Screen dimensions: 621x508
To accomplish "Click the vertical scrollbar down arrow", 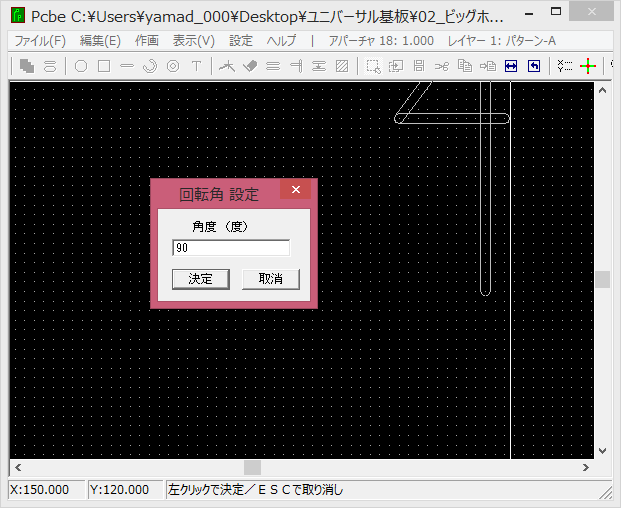I will (602, 450).
